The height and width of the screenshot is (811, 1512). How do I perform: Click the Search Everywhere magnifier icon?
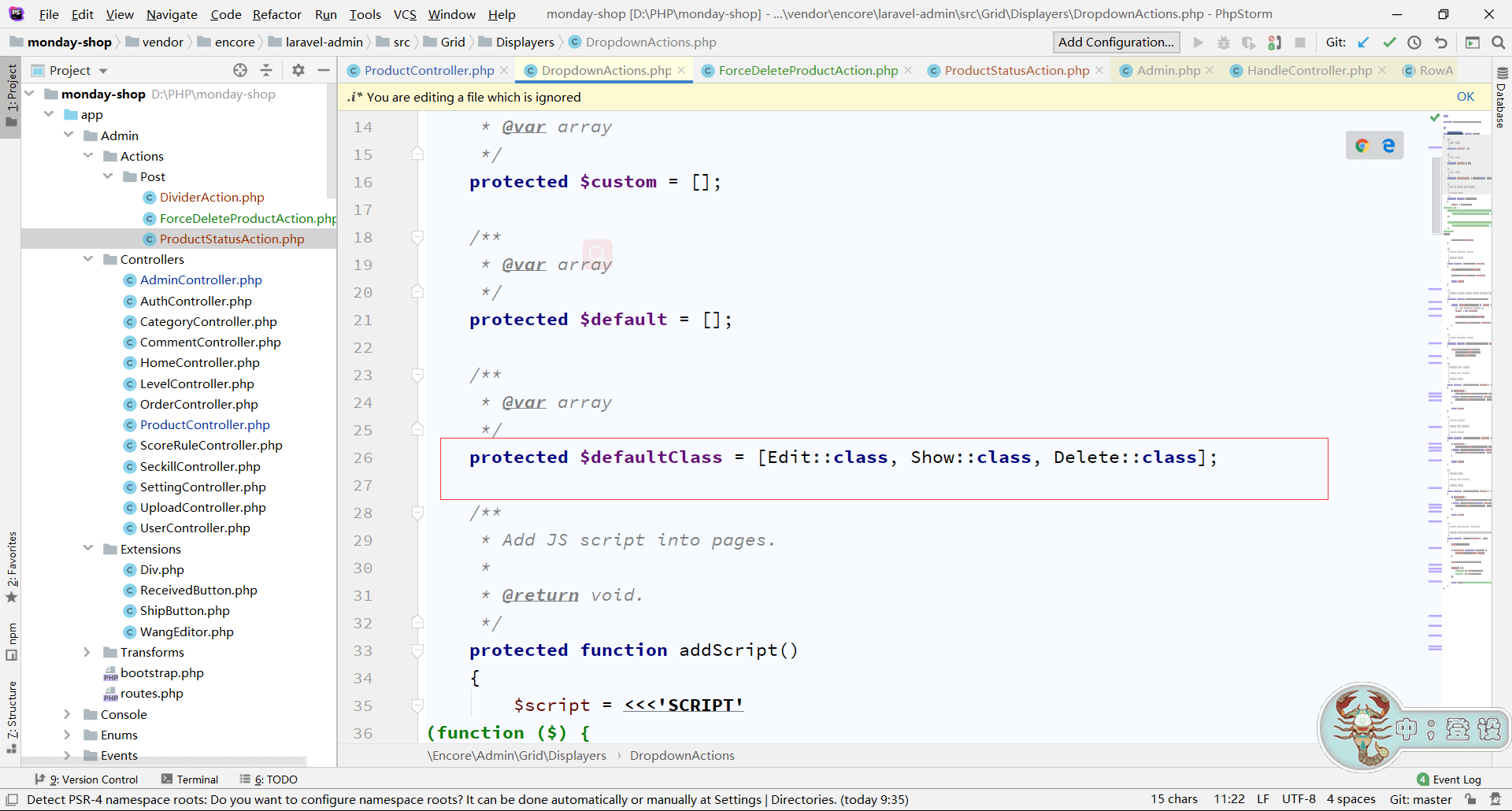1498,43
